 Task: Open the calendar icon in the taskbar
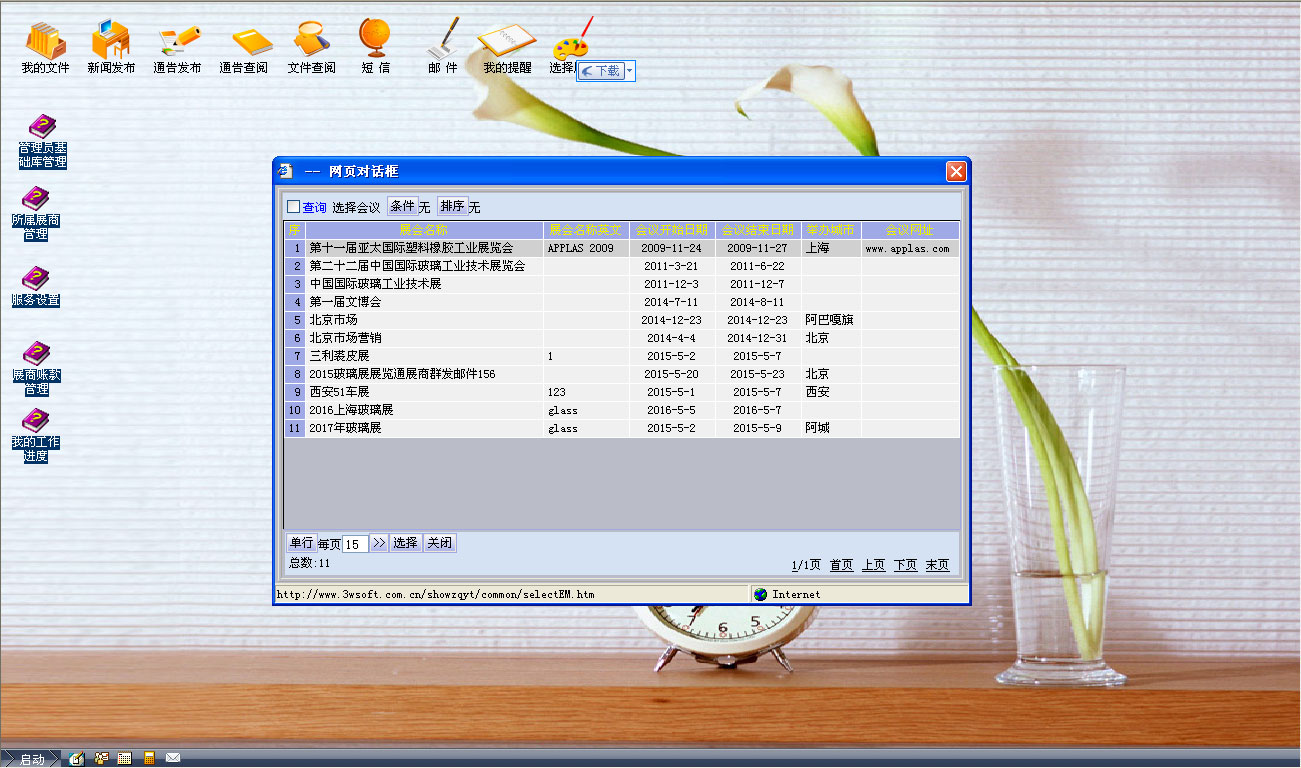pos(125,759)
